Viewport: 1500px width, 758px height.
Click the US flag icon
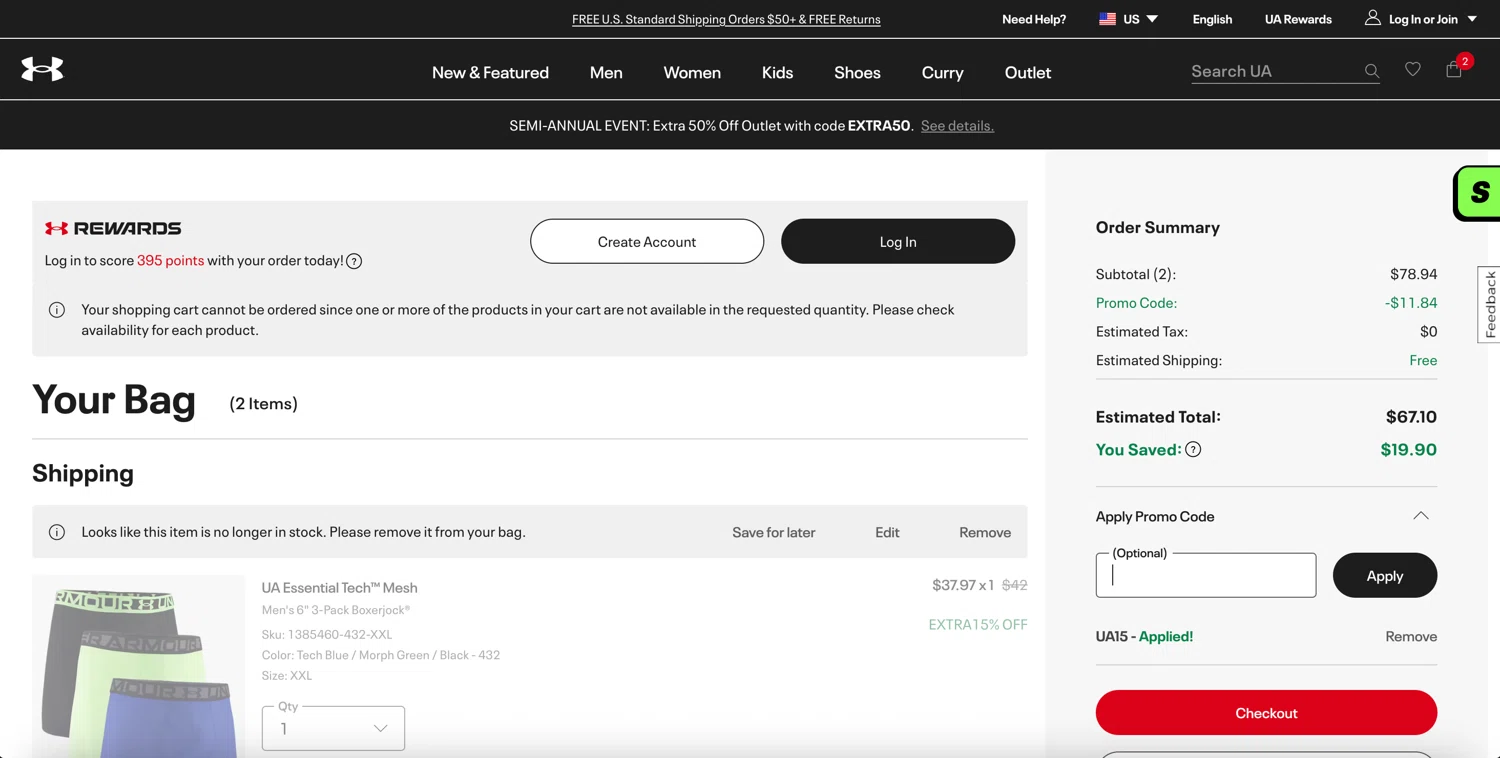[1107, 19]
